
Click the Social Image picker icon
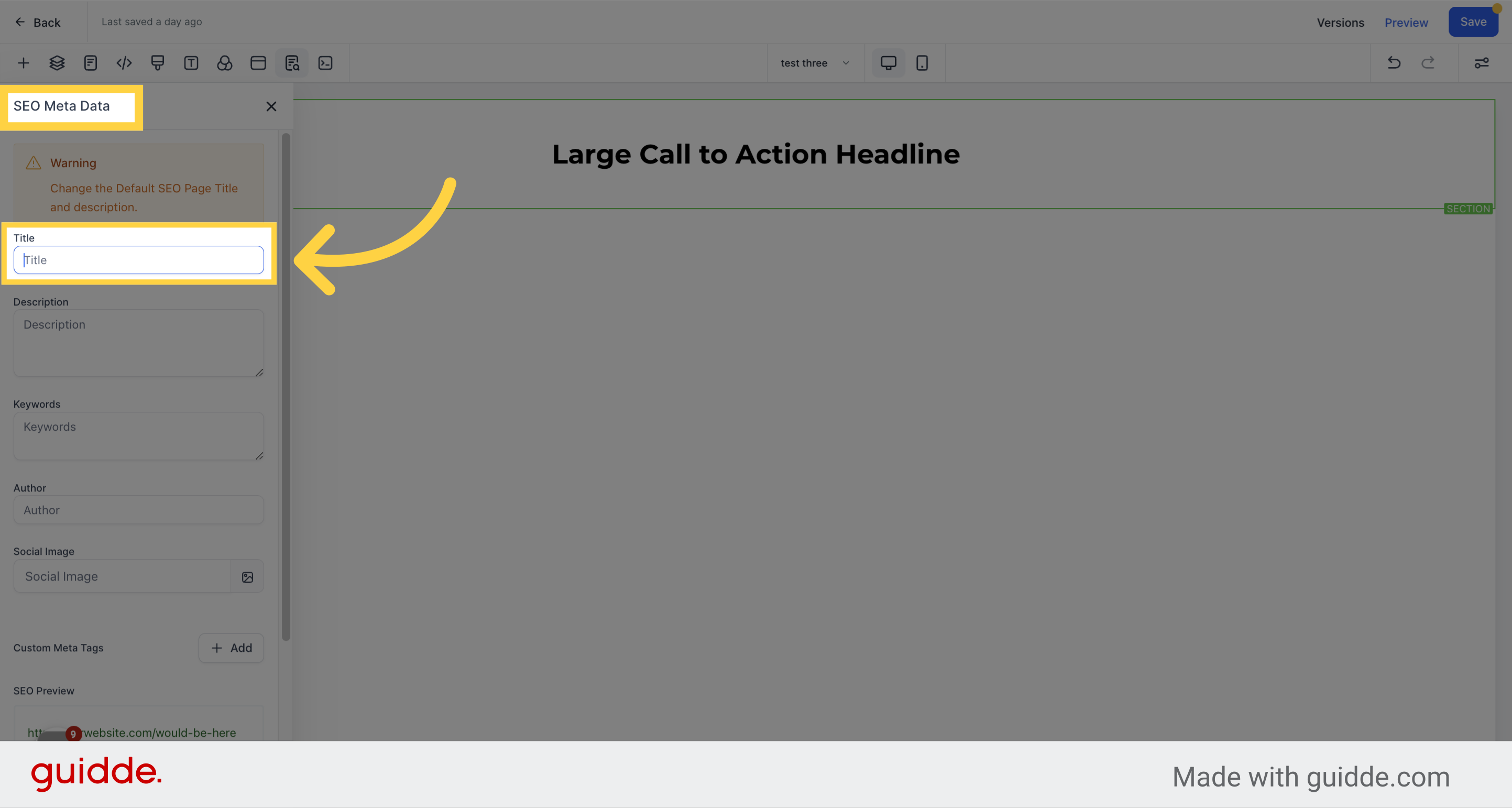coord(247,576)
